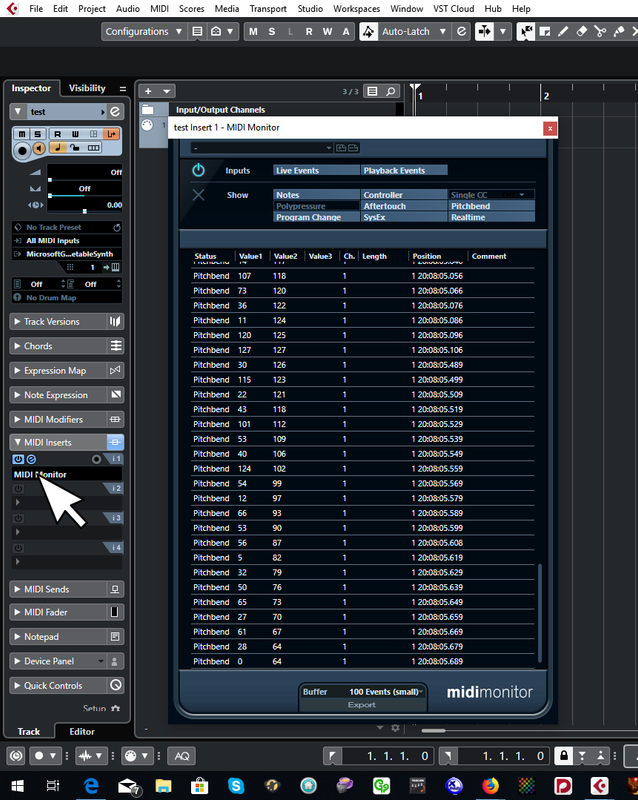The width and height of the screenshot is (638, 800).
Task: Open the Find Tracks search icon
Action: tap(390, 91)
